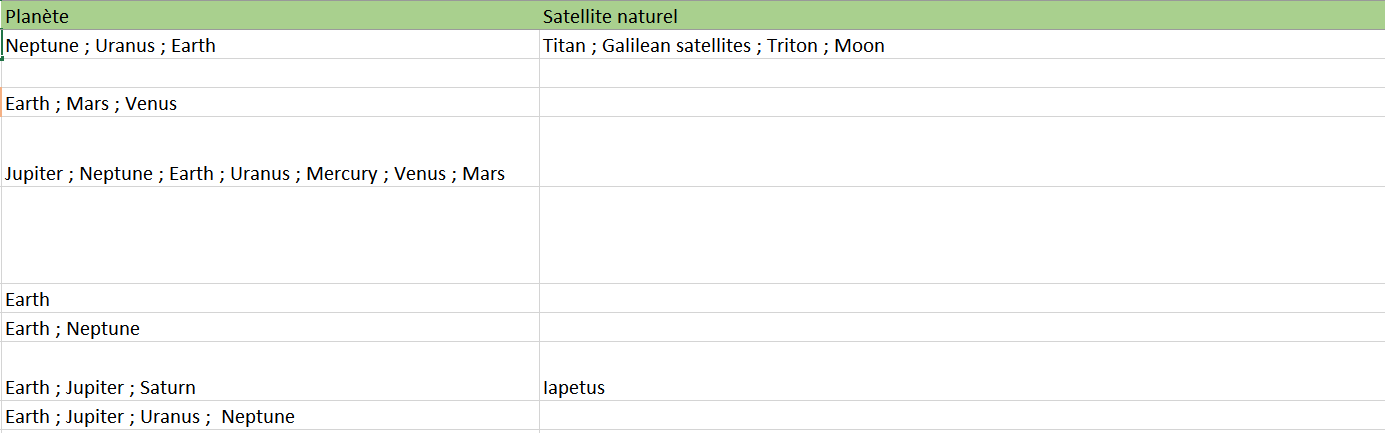The height and width of the screenshot is (433, 1385).
Task: Select the 'Earth ; Mars ; Venus' cell
Action: click(270, 103)
